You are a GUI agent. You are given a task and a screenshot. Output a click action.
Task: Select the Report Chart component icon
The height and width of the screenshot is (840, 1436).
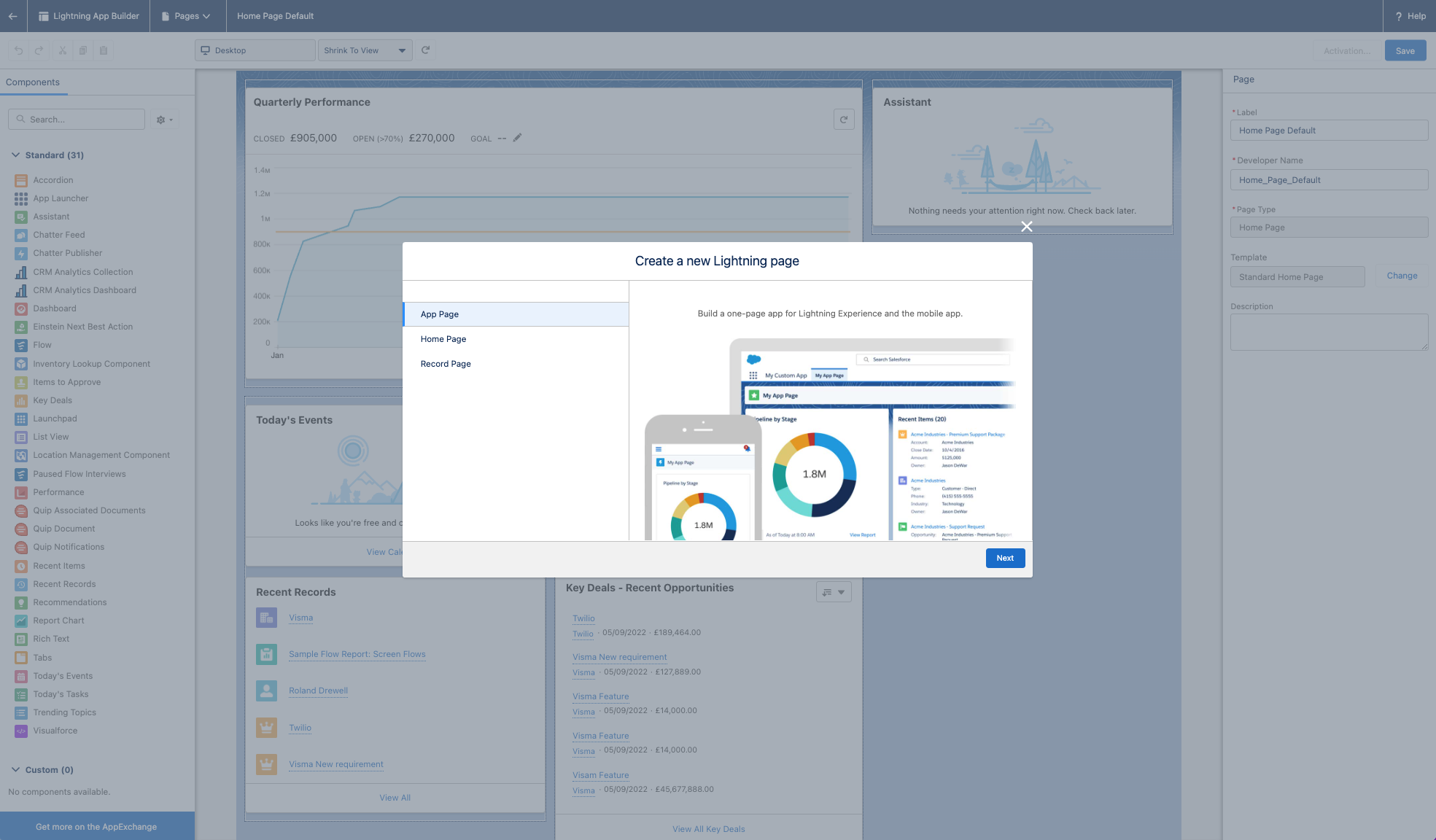tap(21, 621)
